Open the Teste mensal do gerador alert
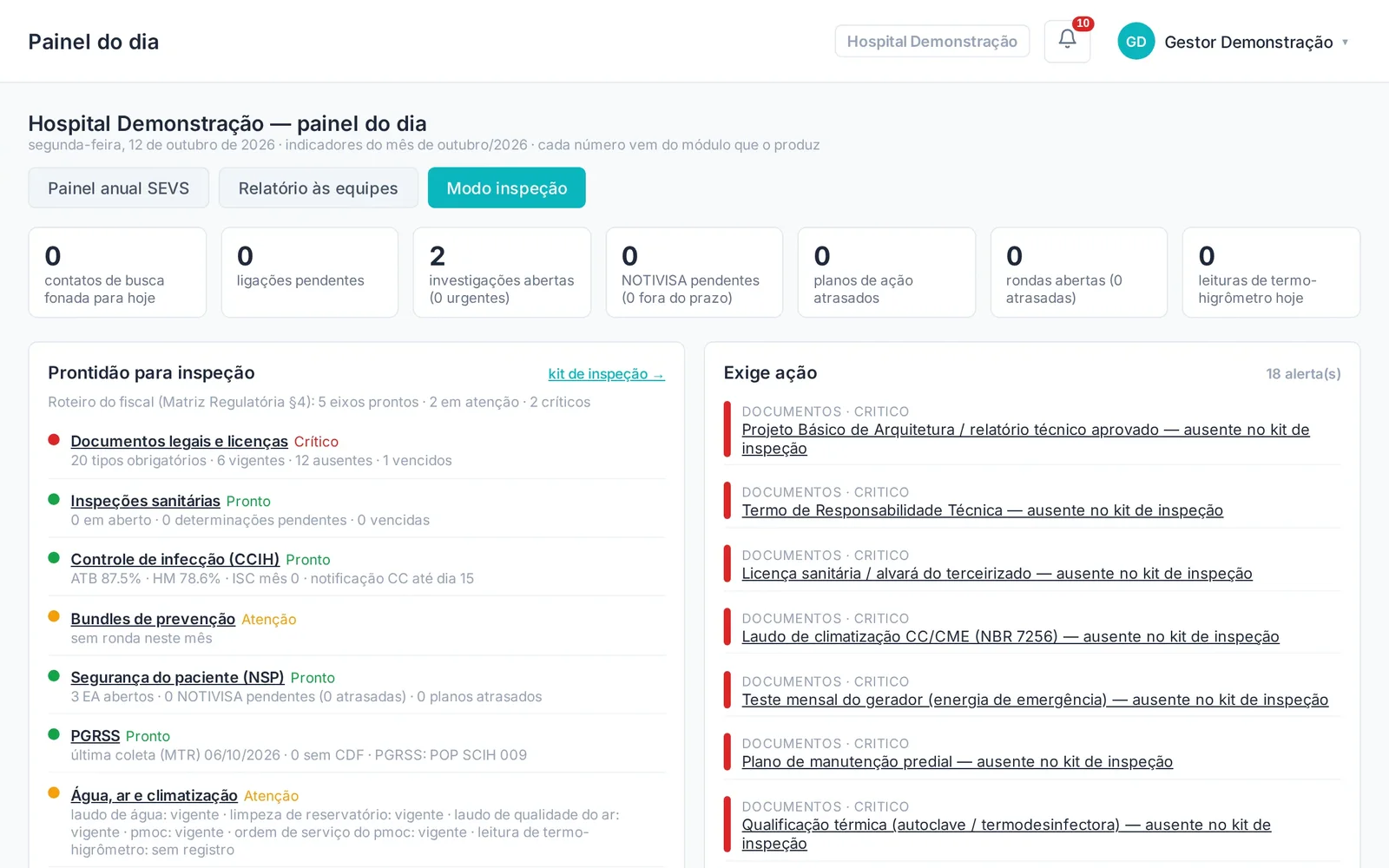This screenshot has width=1389, height=868. point(1035,700)
